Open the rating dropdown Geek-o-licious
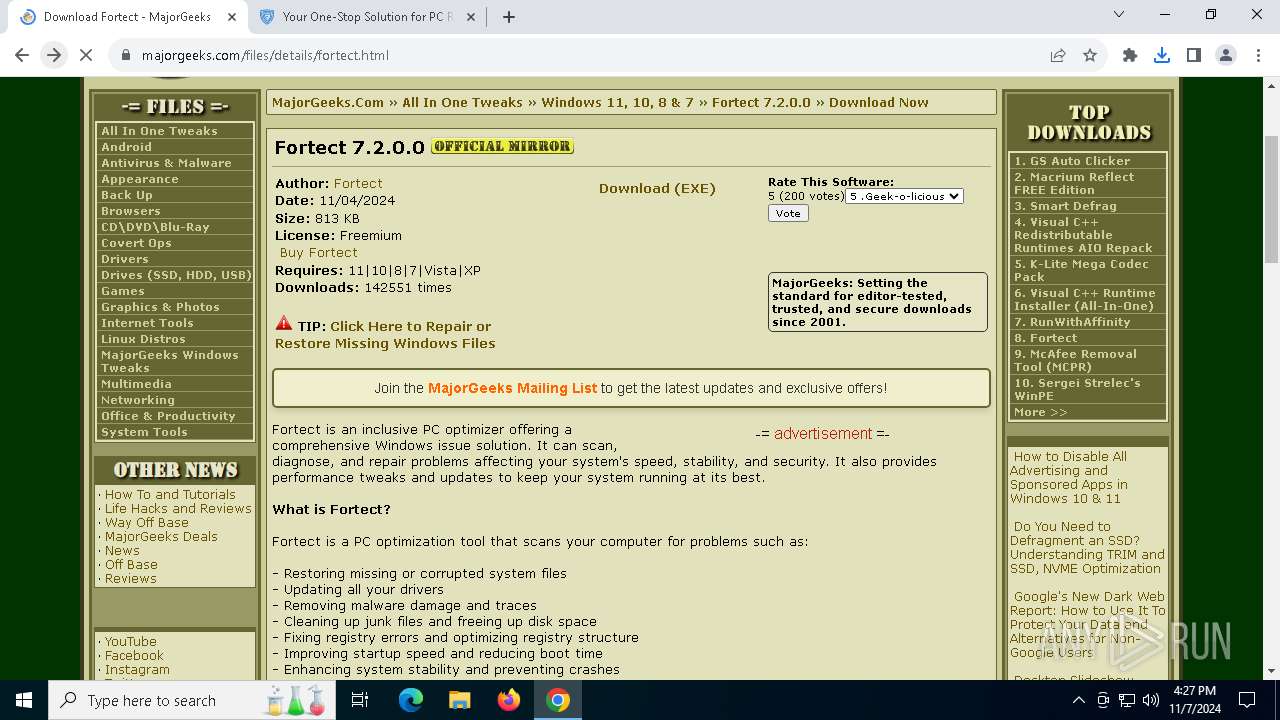1280x720 pixels. (x=904, y=196)
